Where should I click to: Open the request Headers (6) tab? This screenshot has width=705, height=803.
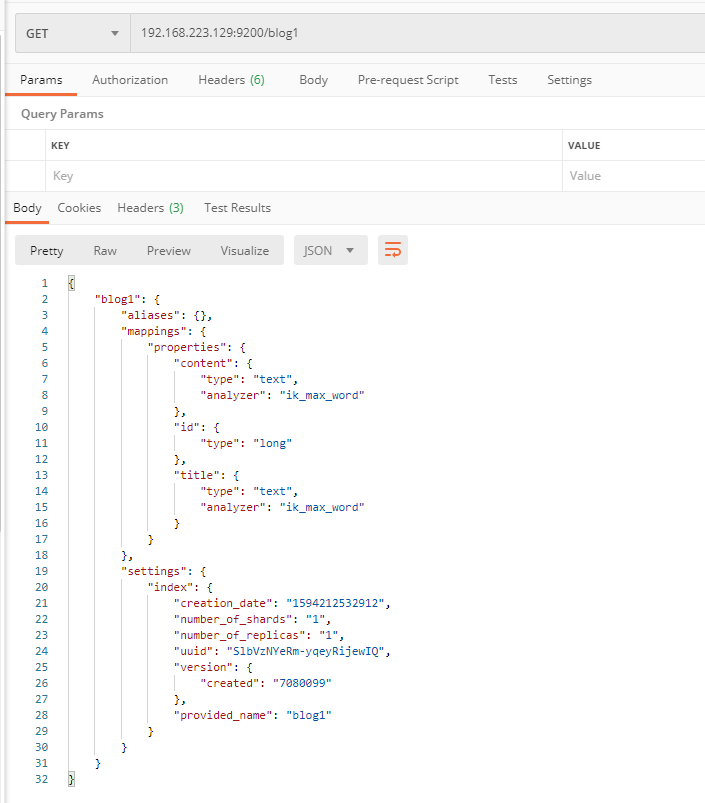point(231,80)
